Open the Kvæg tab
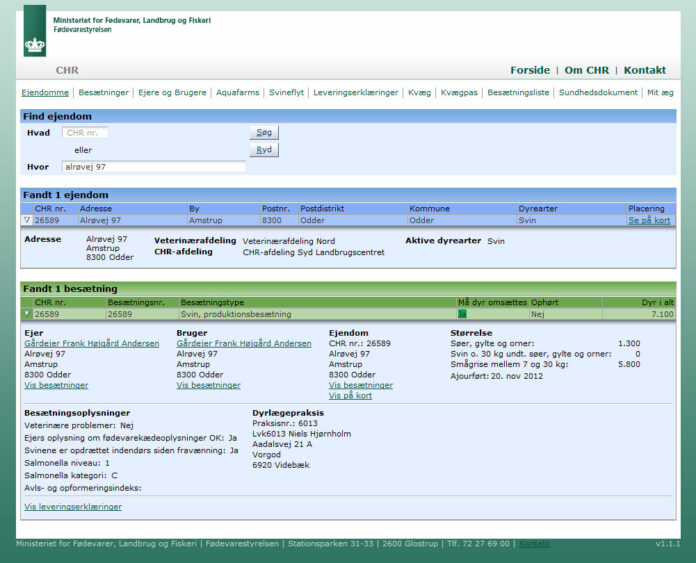 click(419, 92)
